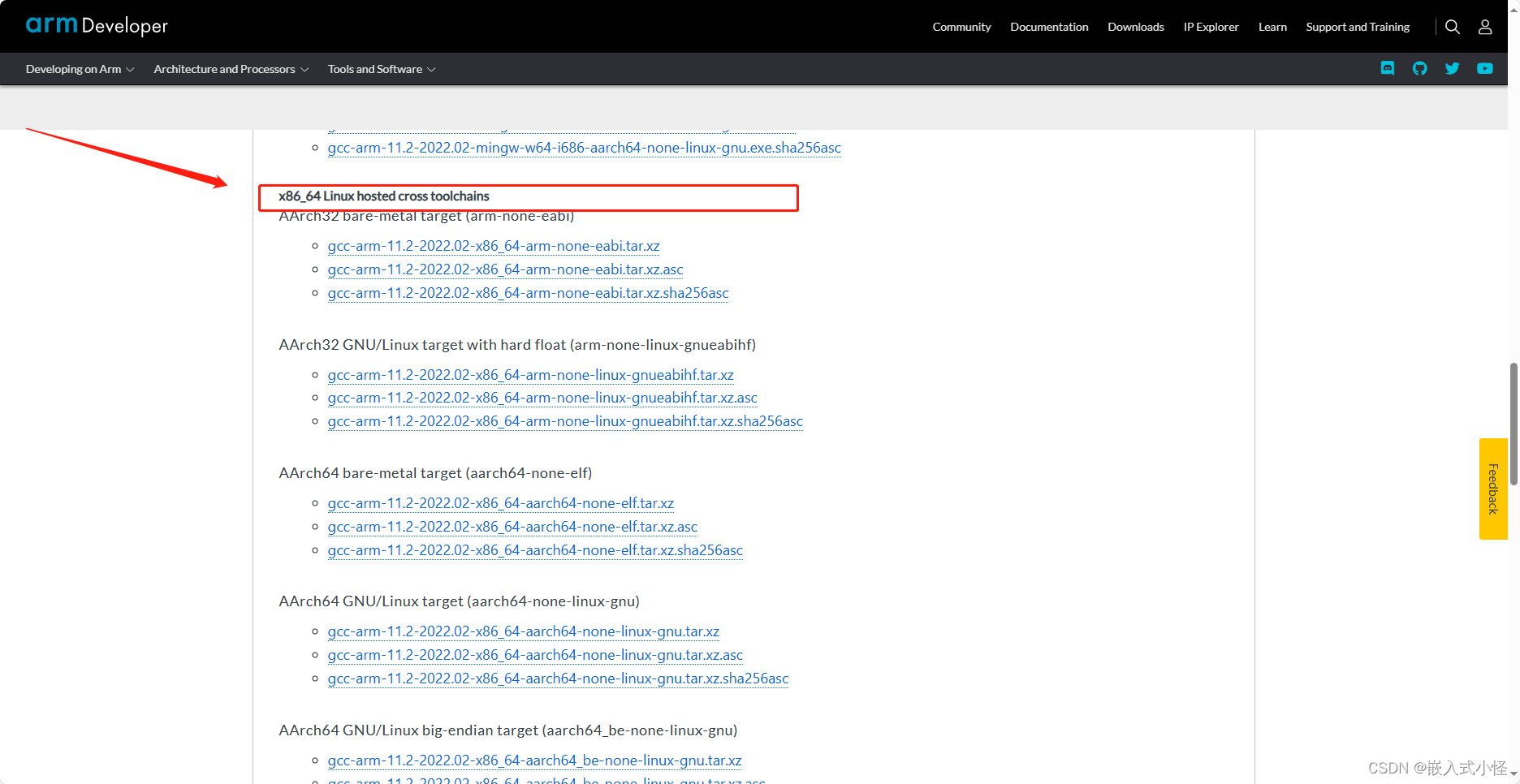
Task: Select AArch32 GNU/Linux target with hard float heading
Action: point(517,345)
